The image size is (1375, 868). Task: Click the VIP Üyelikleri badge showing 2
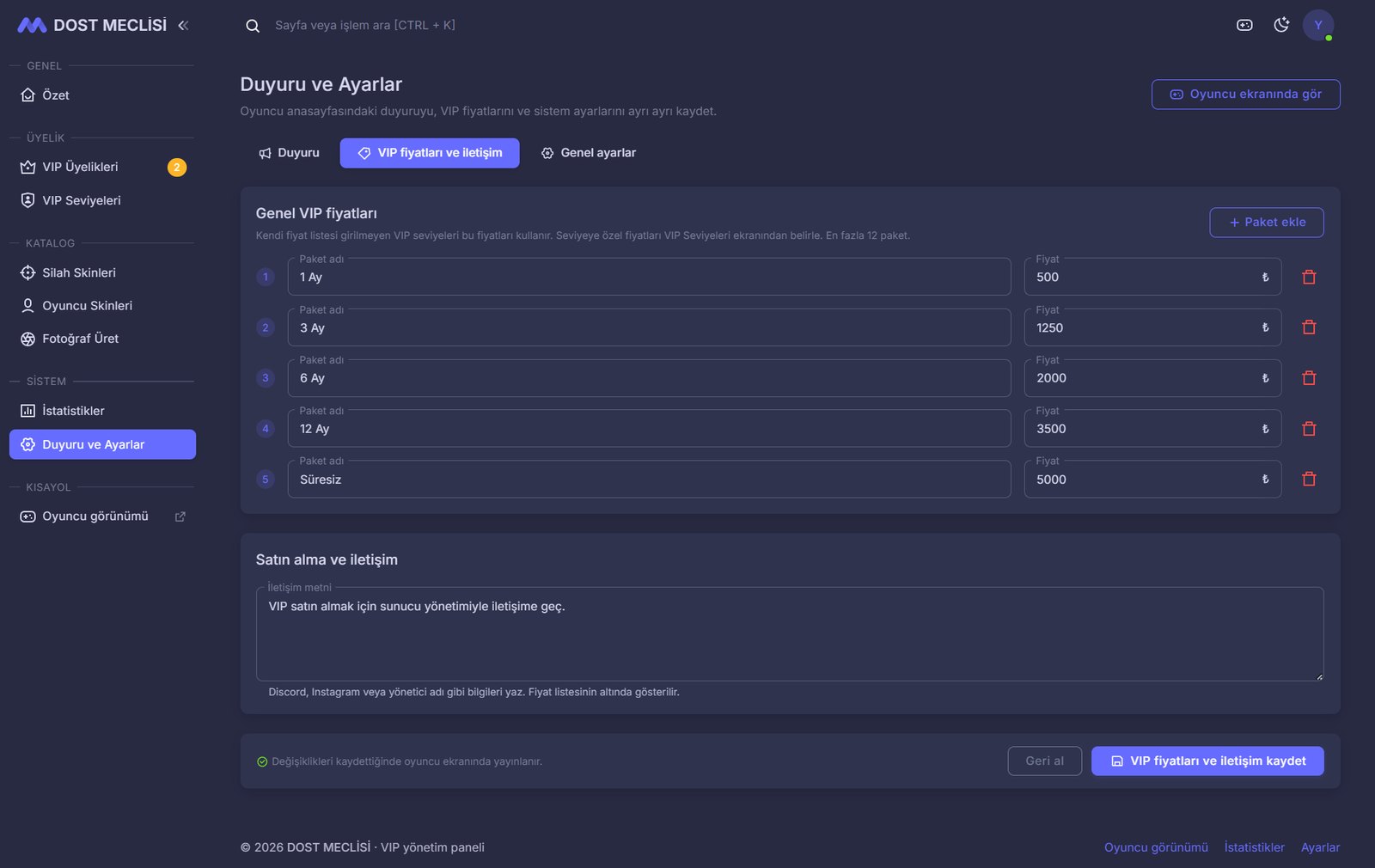[177, 168]
